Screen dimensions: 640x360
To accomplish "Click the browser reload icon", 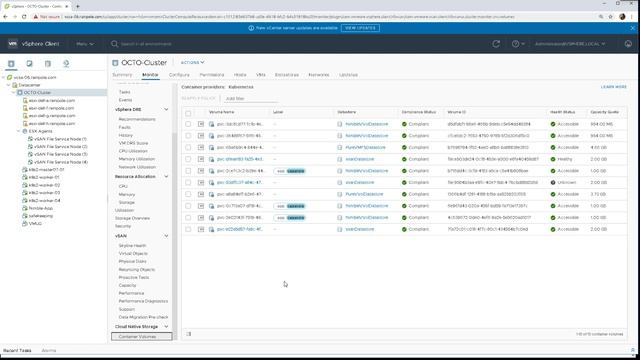I will coord(24,17).
